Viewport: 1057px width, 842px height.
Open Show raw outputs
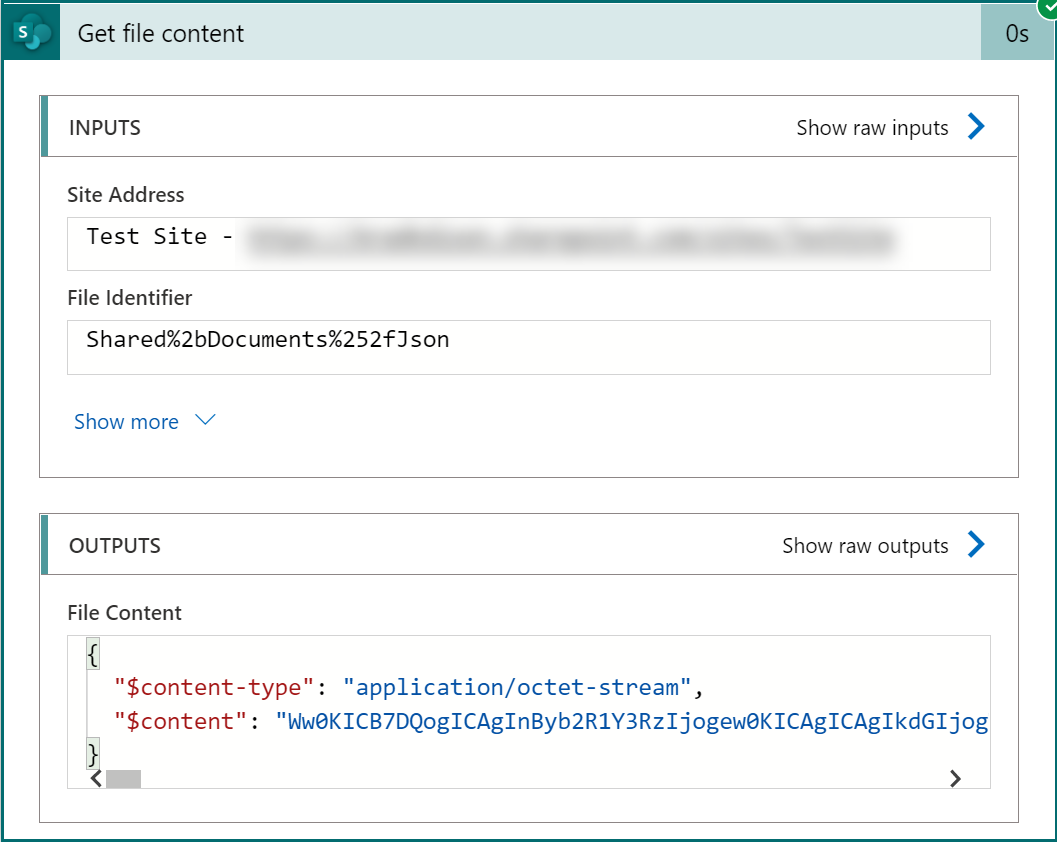click(x=865, y=546)
